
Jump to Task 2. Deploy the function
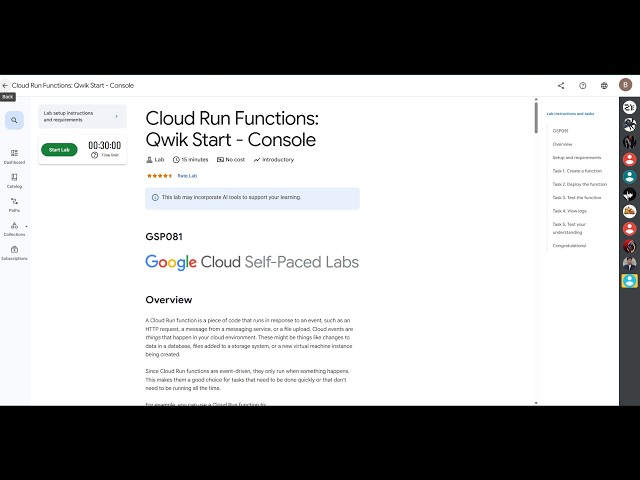(x=580, y=184)
